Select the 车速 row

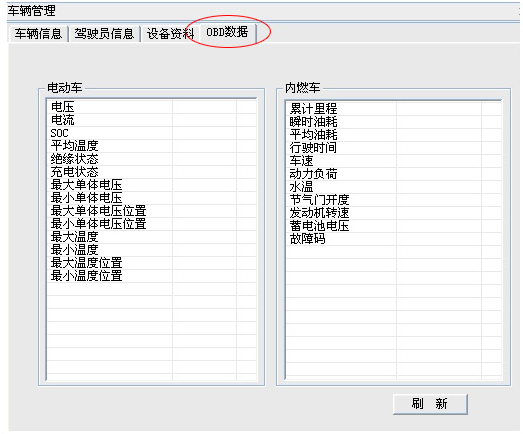click(394, 161)
